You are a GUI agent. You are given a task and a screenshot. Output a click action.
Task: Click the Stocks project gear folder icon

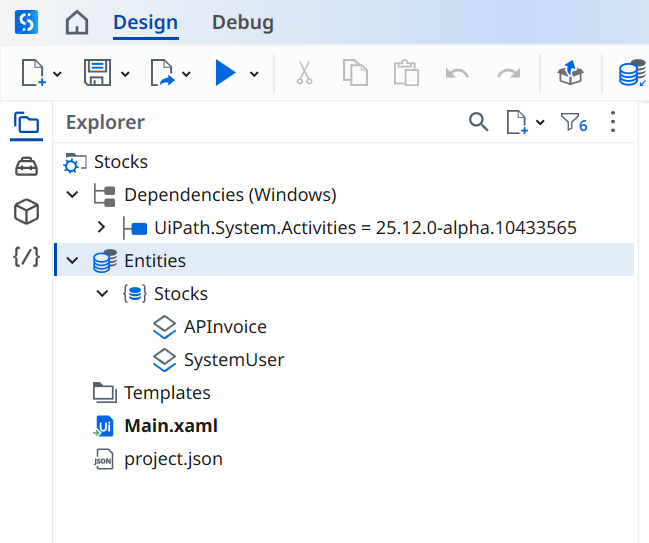pyautogui.click(x=75, y=163)
